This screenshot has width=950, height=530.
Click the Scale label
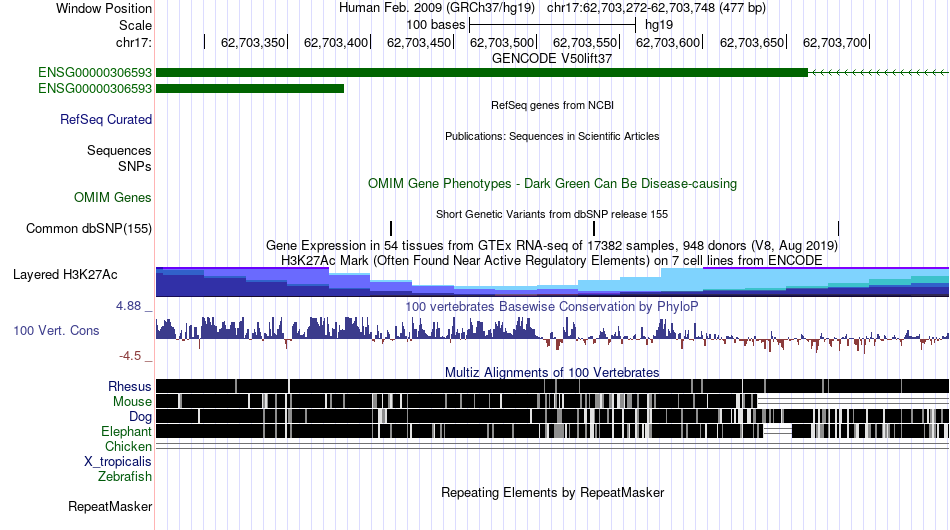pos(135,25)
